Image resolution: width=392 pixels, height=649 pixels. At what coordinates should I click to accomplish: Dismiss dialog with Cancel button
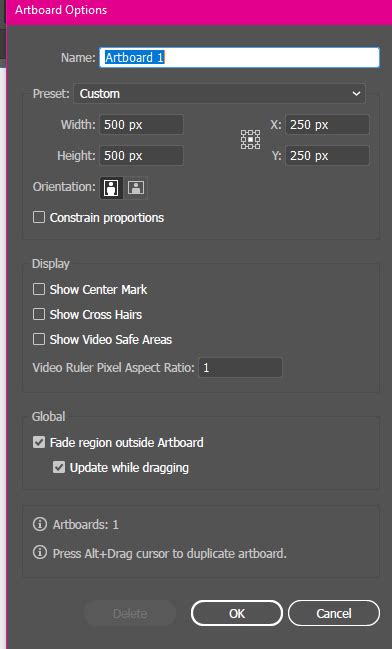pyautogui.click(x=334, y=613)
